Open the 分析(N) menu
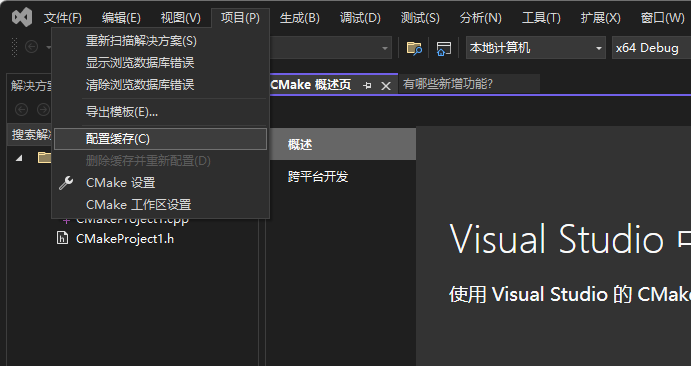 click(x=480, y=18)
